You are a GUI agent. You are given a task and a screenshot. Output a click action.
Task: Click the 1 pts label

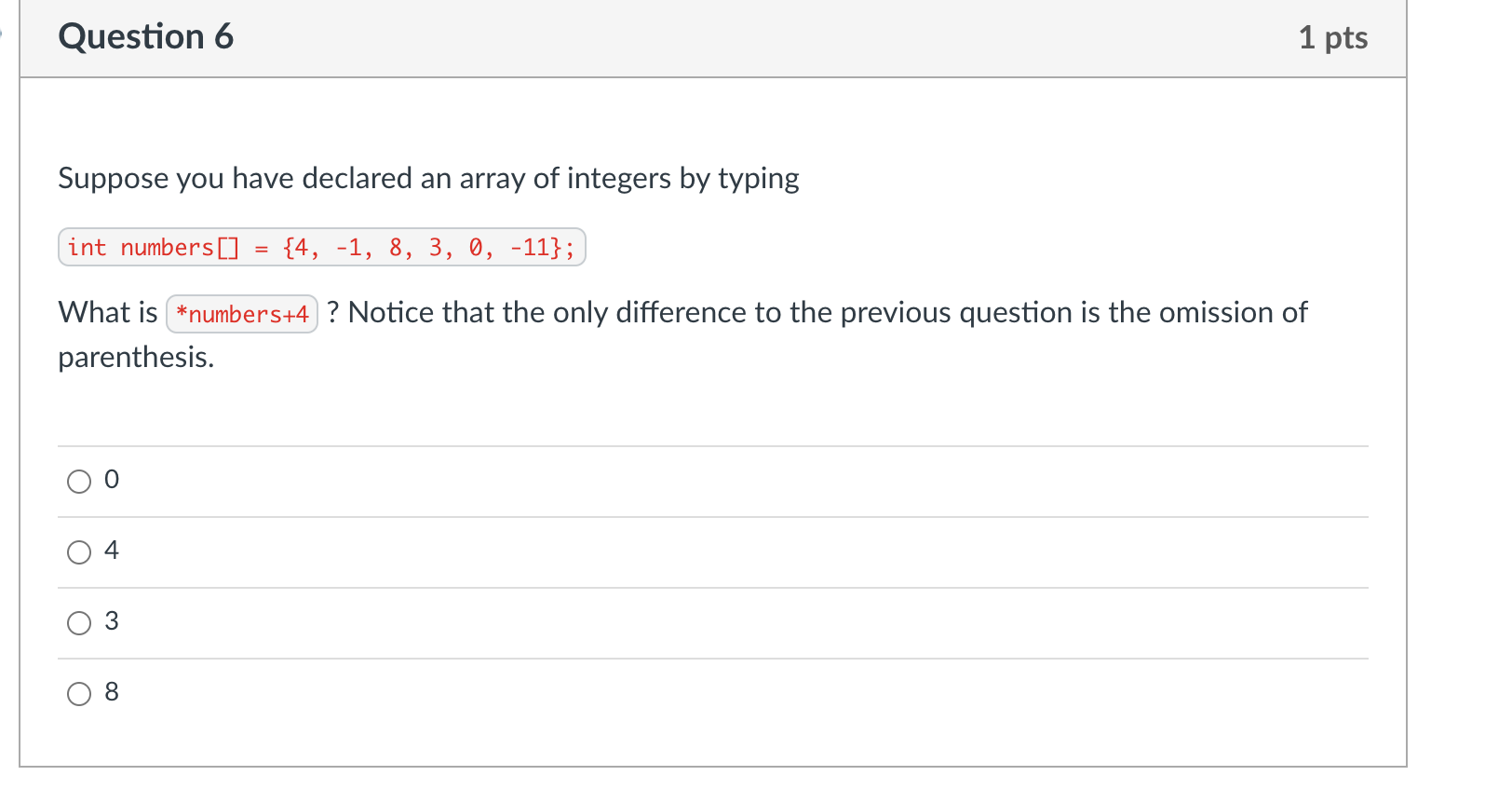click(x=1335, y=37)
